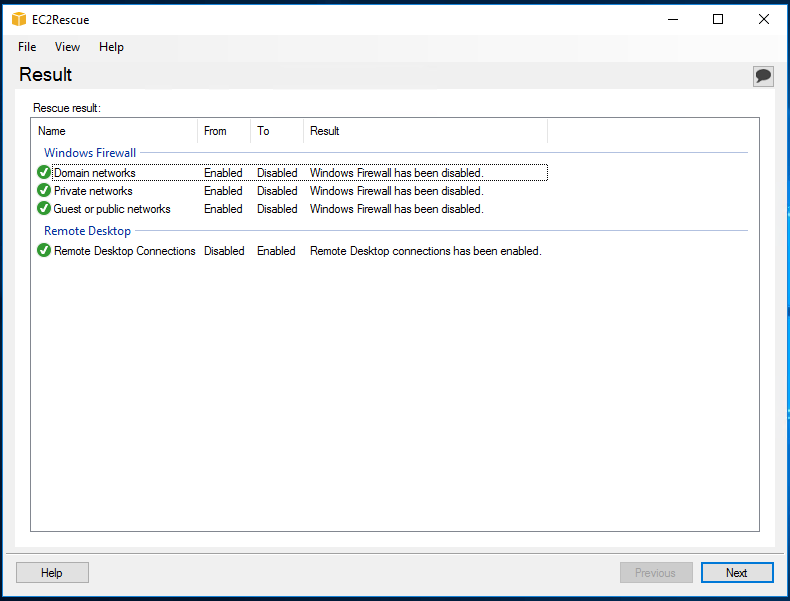This screenshot has width=790, height=601.
Task: Minimize the EC2Rescue window
Action: [x=673, y=19]
